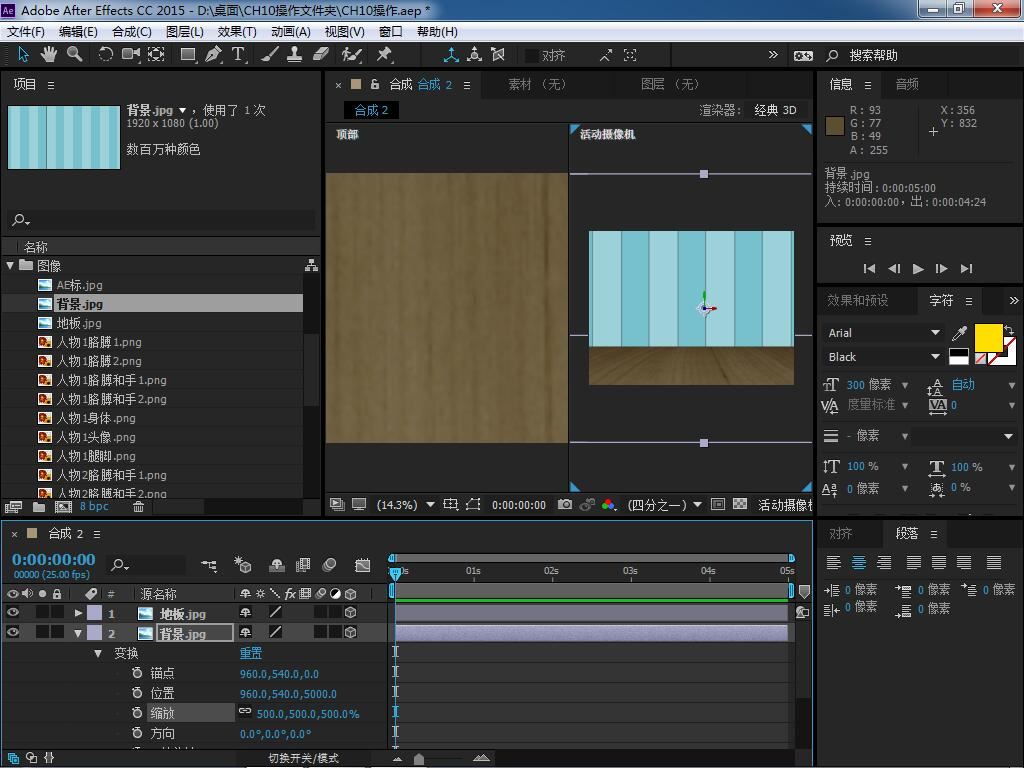Select the Pen tool
Image resolution: width=1024 pixels, height=768 pixels.
[213, 55]
